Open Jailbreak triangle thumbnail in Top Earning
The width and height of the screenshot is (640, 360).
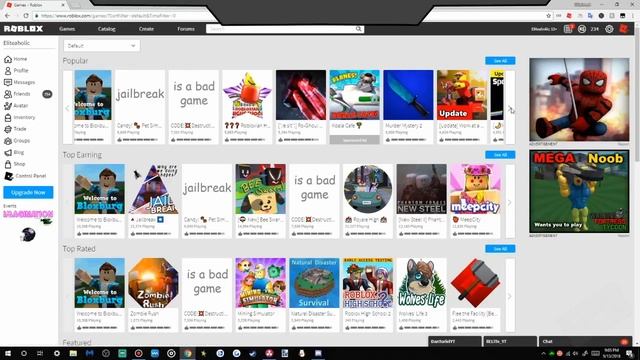(x=153, y=189)
